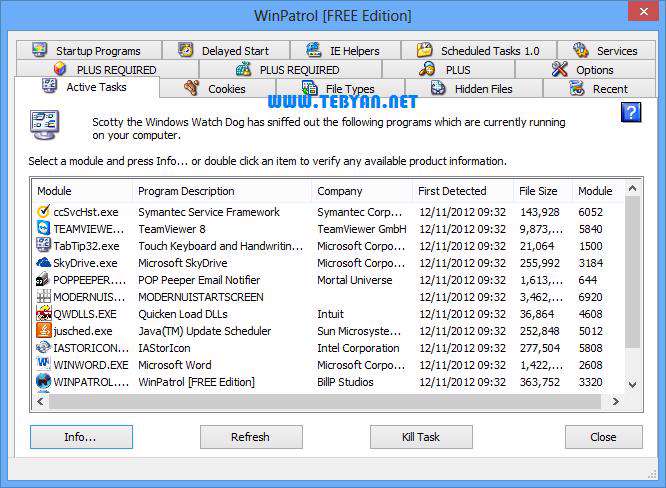Sort by Company column header
The height and width of the screenshot is (488, 666).
pos(362,191)
